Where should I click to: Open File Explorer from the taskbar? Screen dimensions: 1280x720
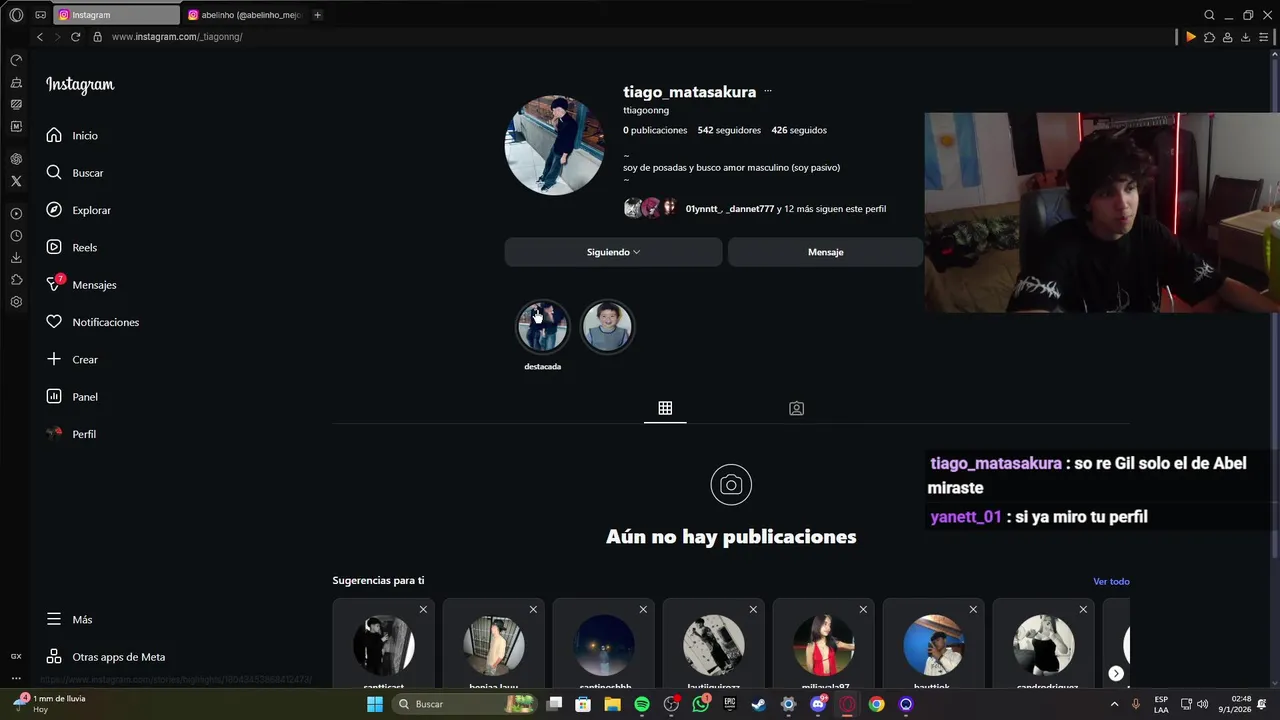[x=612, y=704]
